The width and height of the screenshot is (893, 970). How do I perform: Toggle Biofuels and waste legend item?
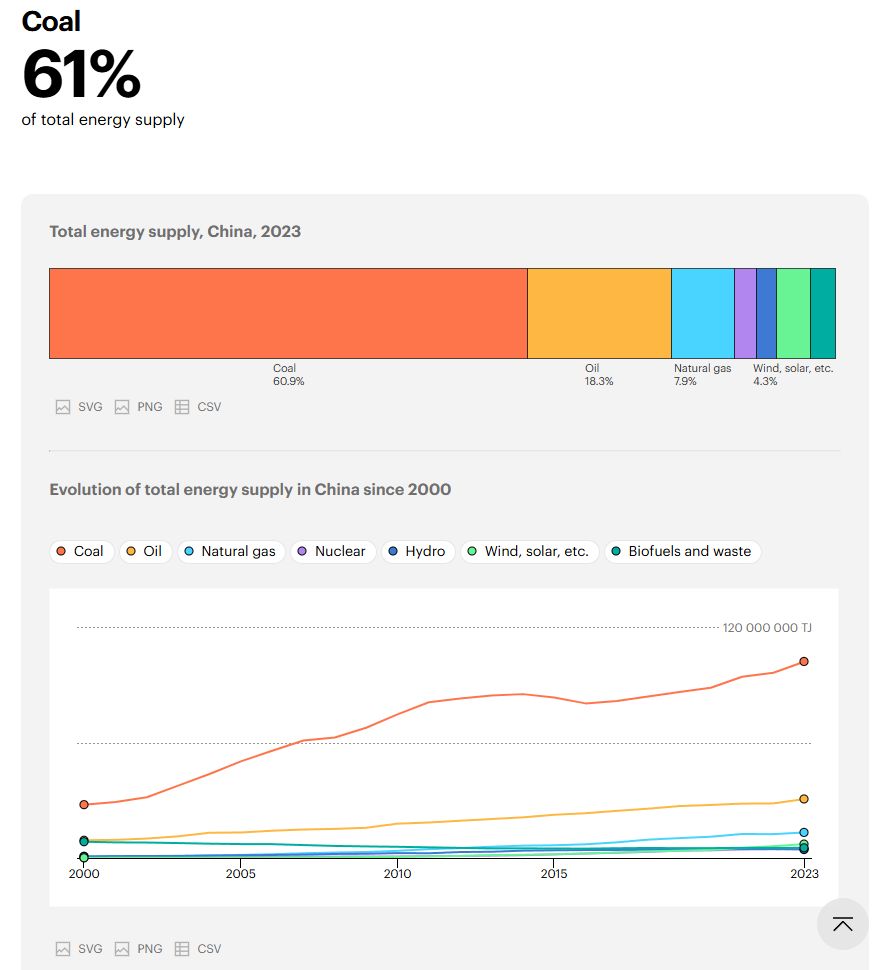682,551
